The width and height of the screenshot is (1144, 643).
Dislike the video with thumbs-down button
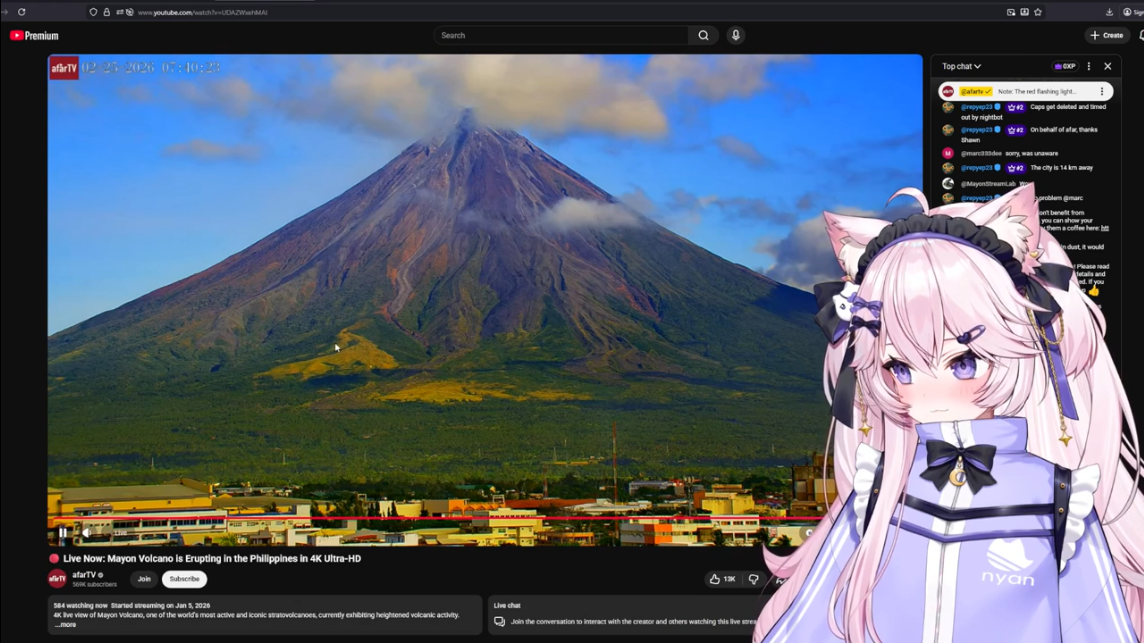pyautogui.click(x=754, y=579)
